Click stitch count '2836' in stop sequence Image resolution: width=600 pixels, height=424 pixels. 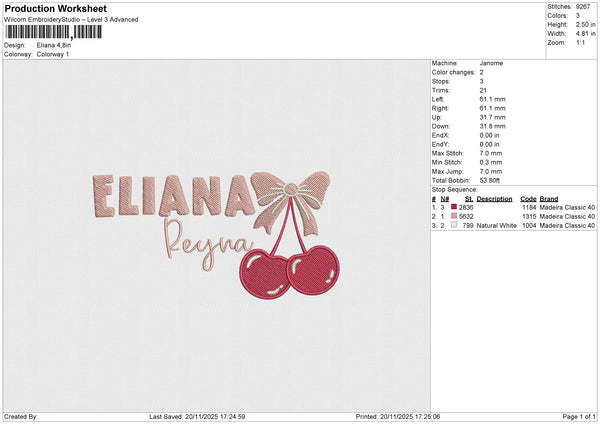coord(466,207)
